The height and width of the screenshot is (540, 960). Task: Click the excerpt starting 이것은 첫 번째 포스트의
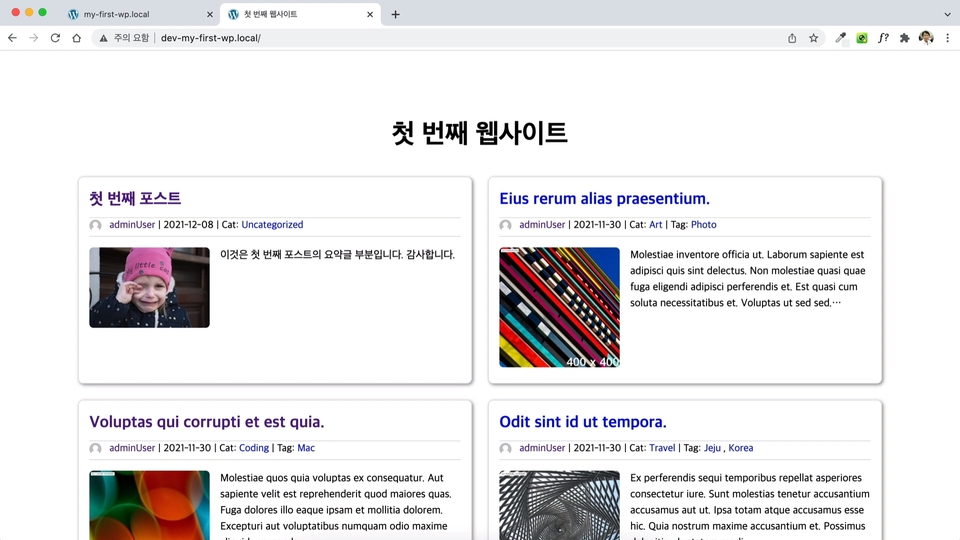(337, 255)
